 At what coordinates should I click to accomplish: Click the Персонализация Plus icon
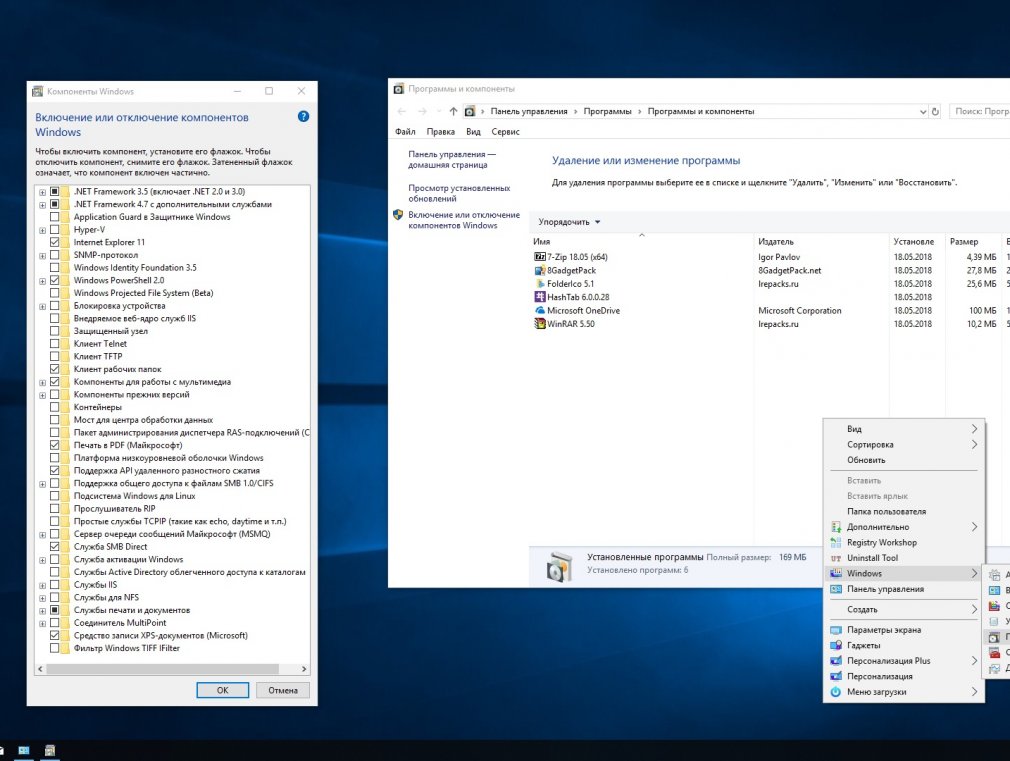click(x=835, y=660)
